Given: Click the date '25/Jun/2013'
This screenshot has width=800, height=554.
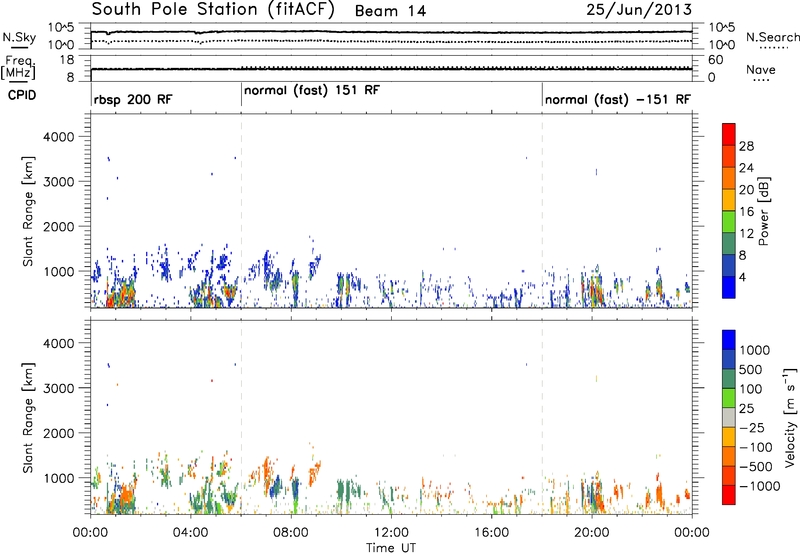Looking at the screenshot, I should pos(639,10).
